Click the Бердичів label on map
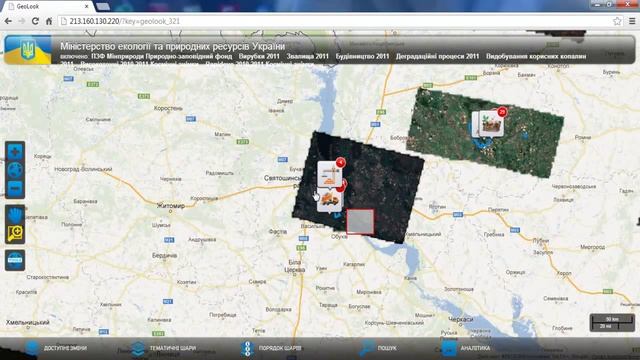The height and width of the screenshot is (360, 640). coord(164,256)
